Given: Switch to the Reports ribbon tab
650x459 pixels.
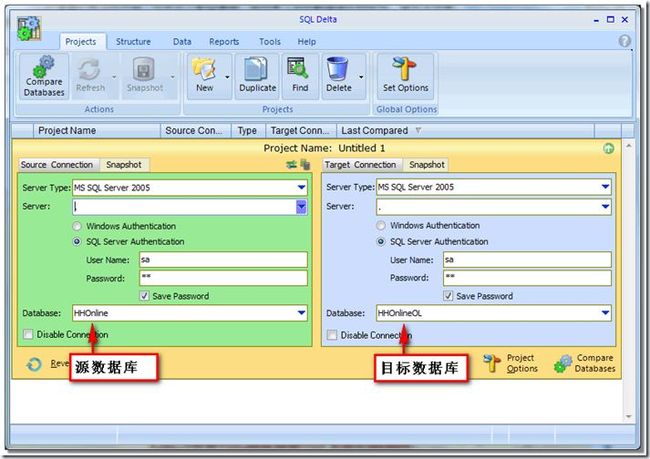Looking at the screenshot, I should pos(224,42).
